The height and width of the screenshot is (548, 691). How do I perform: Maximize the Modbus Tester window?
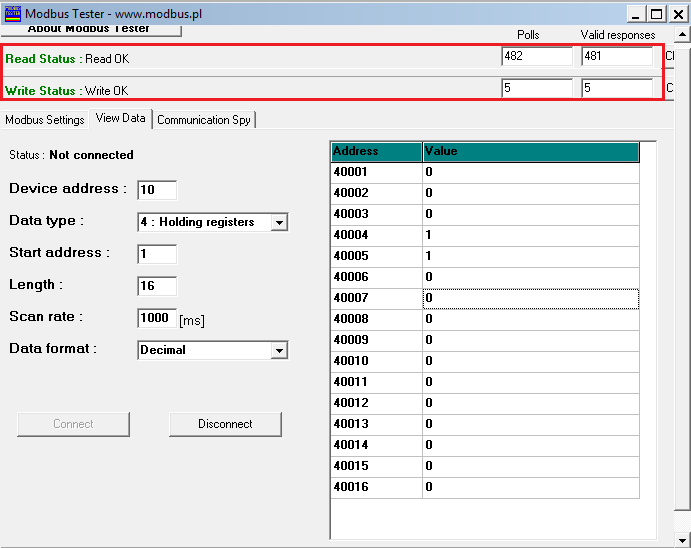point(656,15)
